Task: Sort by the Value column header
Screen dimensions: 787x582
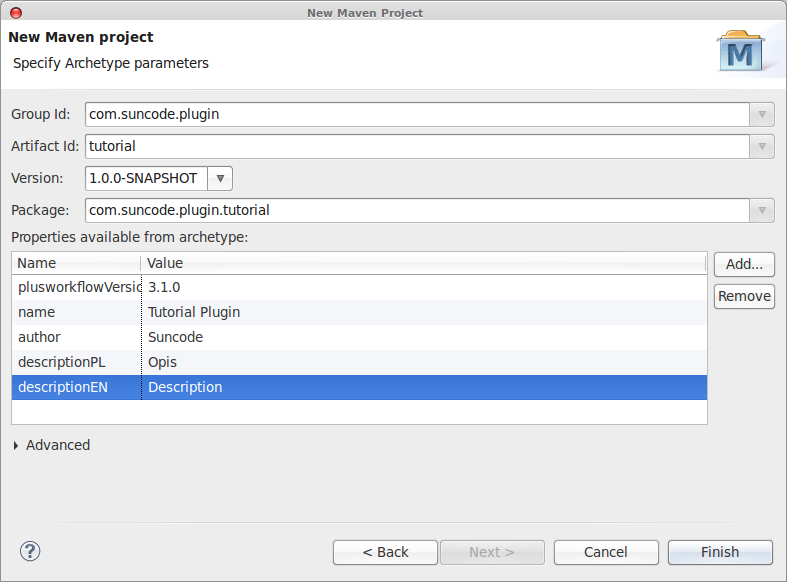Action: pos(424,263)
